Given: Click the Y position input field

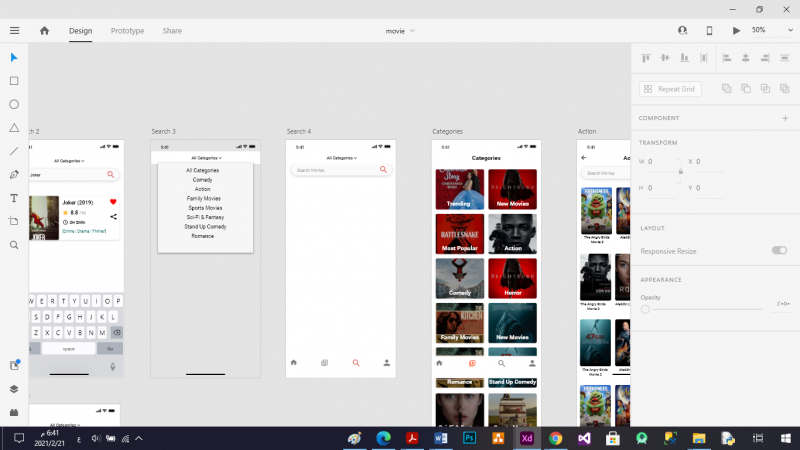Looking at the screenshot, I should point(711,188).
